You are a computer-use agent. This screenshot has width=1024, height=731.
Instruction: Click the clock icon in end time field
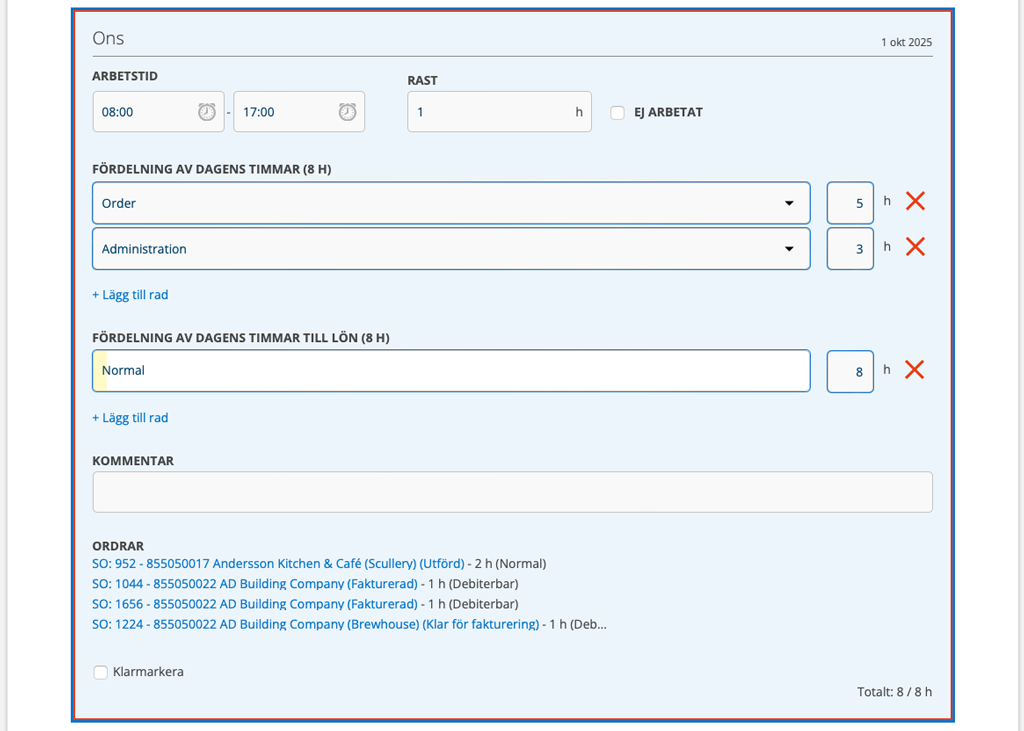pos(347,112)
